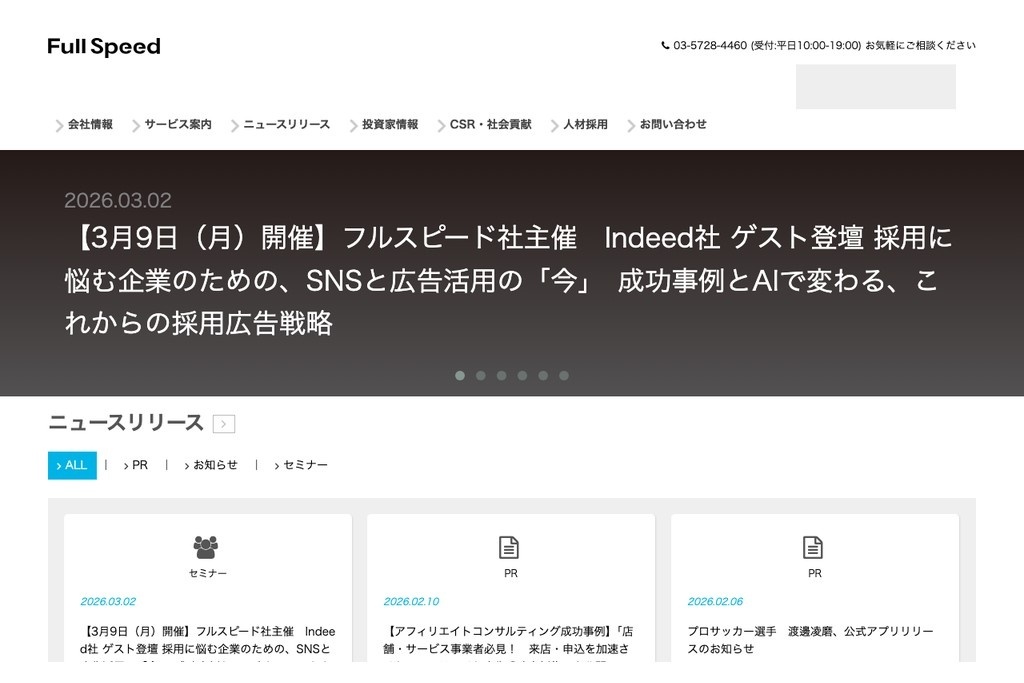
Task: Switch to the セミナー filter tab
Action: 303,465
